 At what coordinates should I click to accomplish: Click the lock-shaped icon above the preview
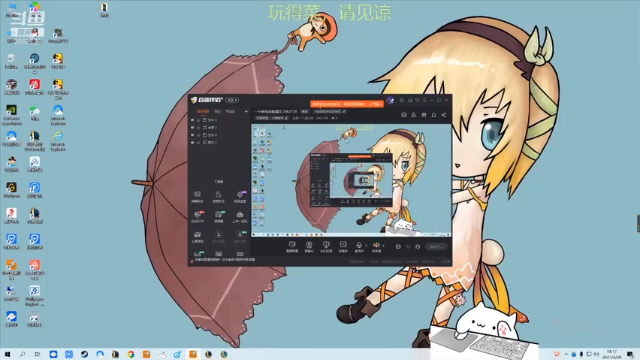414,115
